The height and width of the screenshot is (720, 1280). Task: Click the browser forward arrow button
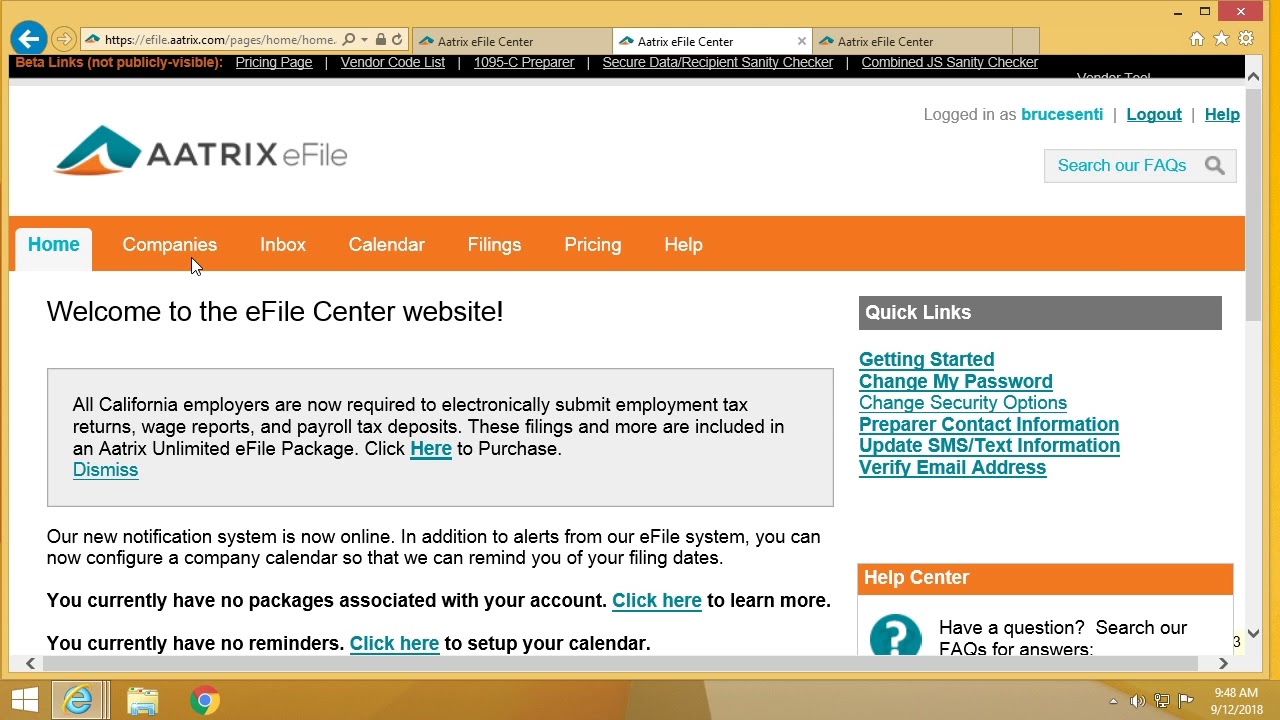(x=64, y=40)
